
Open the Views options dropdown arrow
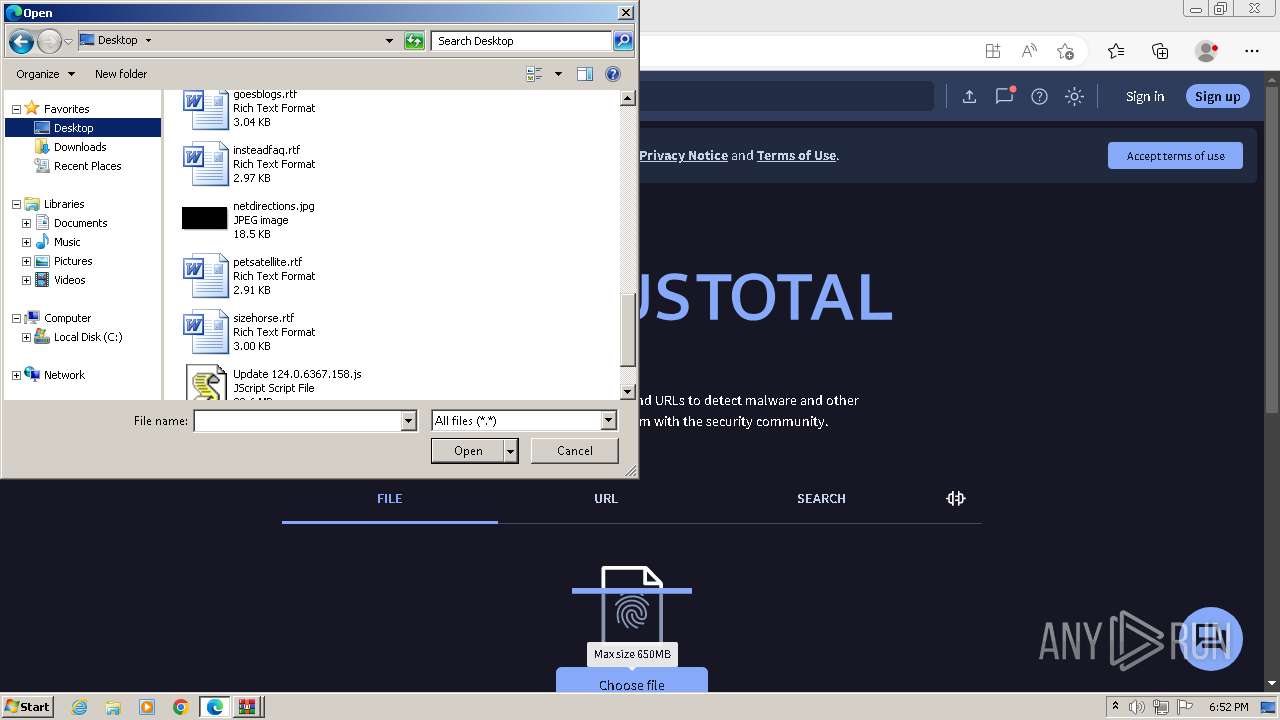coord(558,74)
